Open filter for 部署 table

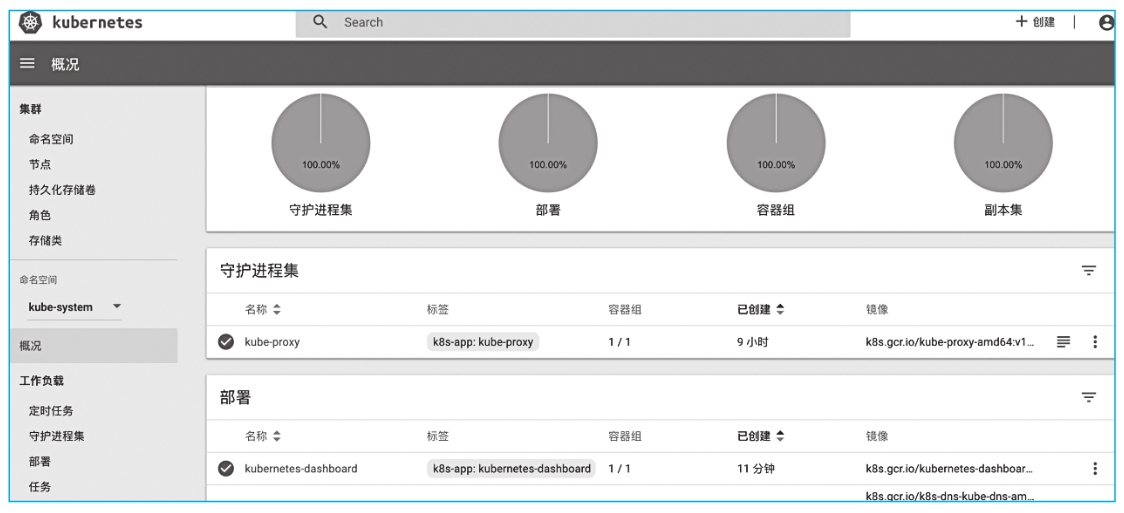point(1089,397)
